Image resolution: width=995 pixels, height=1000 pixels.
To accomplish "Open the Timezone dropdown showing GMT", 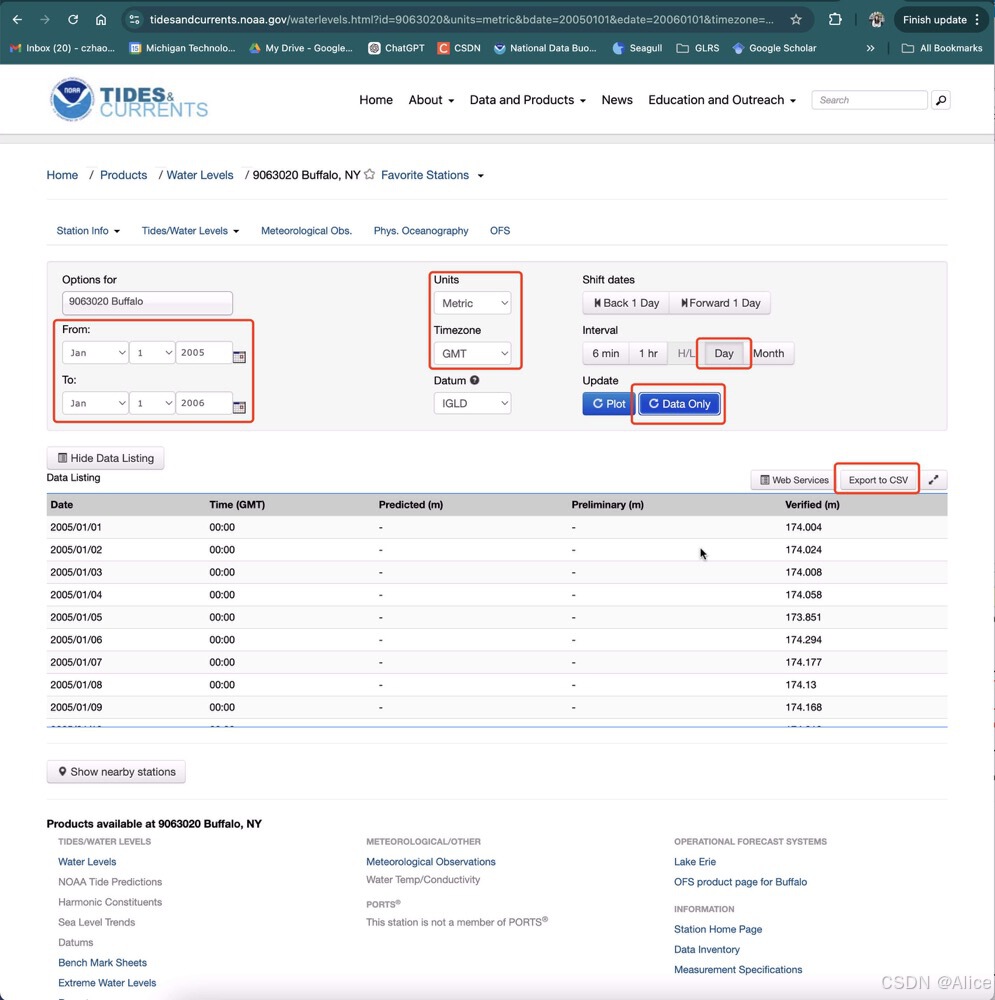I will 472,353.
